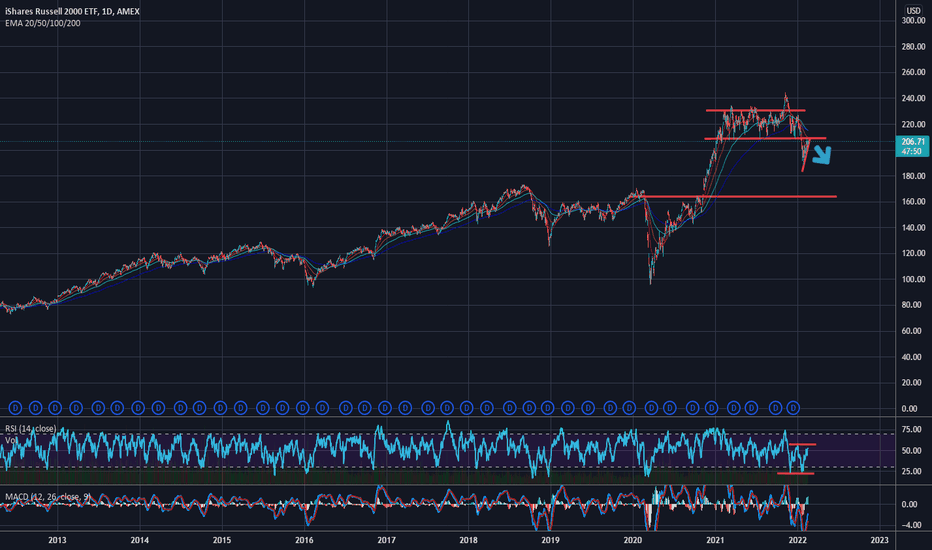Click the 2020 year label on time axis
This screenshot has width=932, height=550.
pos(632,540)
